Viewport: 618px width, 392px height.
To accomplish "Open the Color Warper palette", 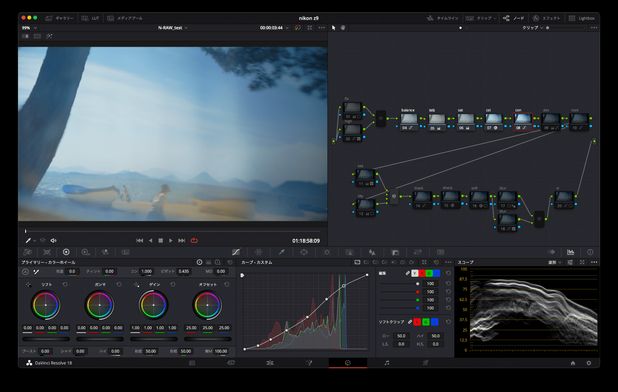I will click(259, 252).
